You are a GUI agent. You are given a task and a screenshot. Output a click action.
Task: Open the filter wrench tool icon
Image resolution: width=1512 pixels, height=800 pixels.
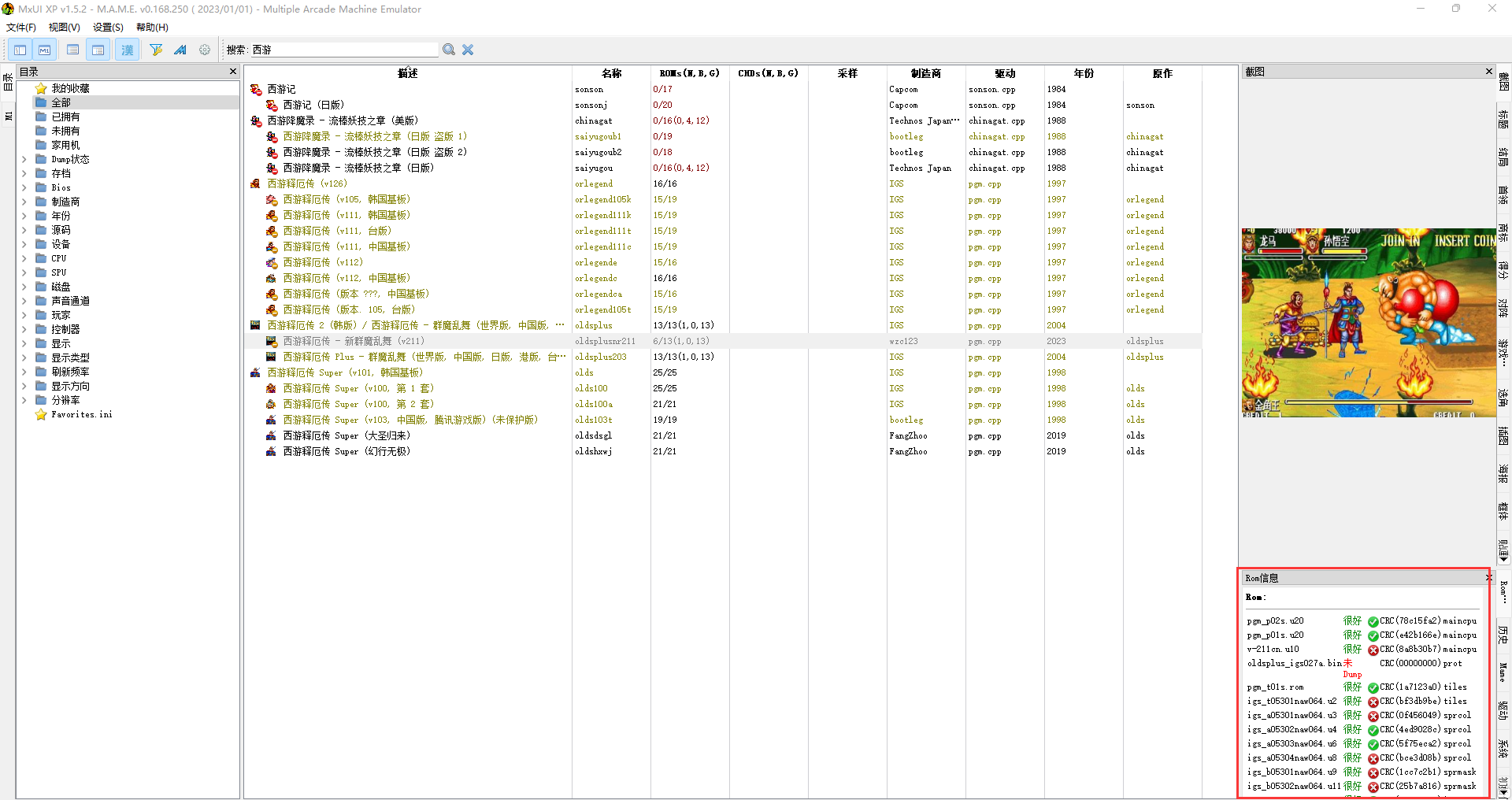pyautogui.click(x=156, y=50)
